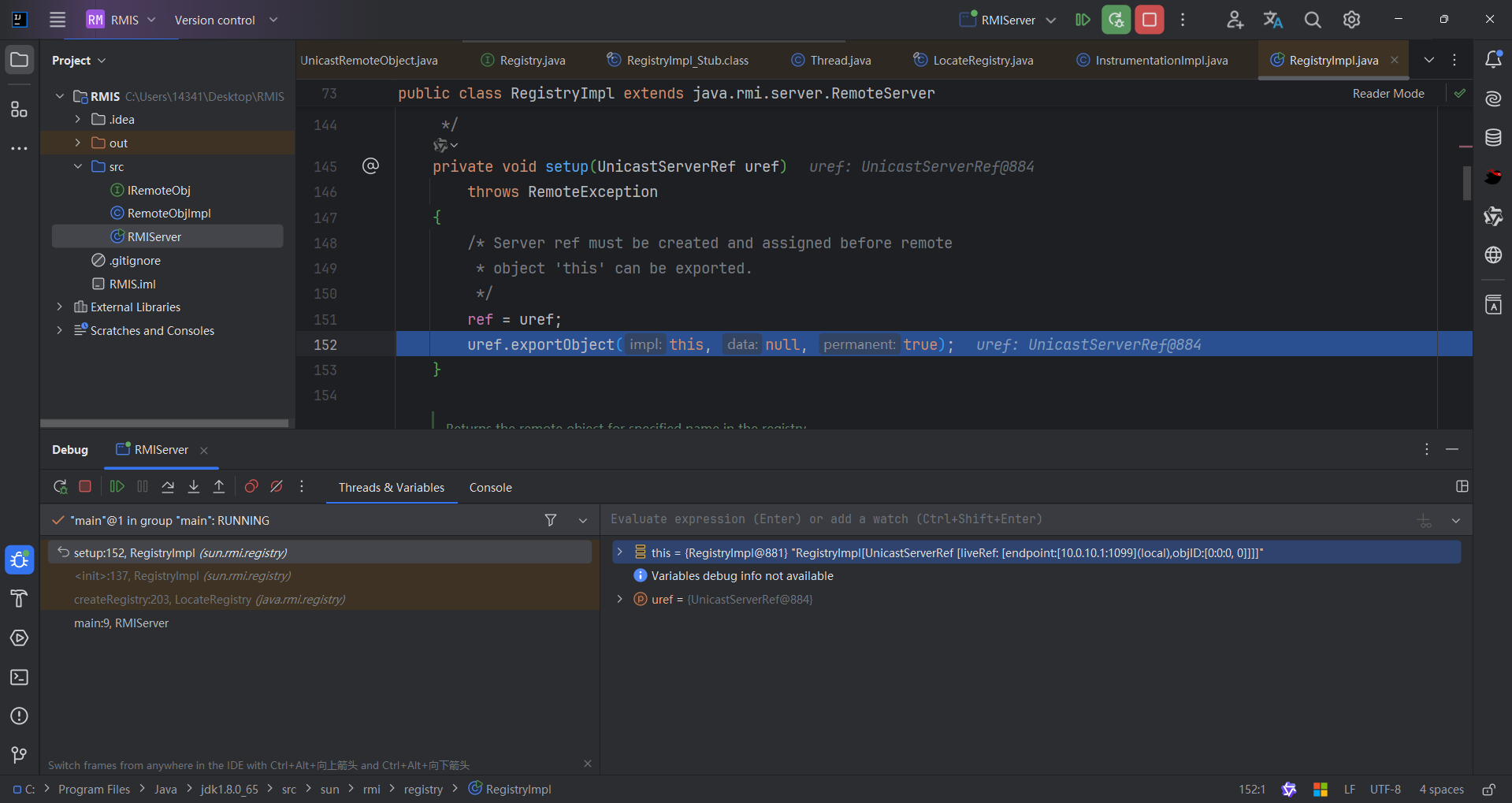Click UTF-8 encoding in status bar
This screenshot has height=803, width=1512.
tap(1385, 789)
